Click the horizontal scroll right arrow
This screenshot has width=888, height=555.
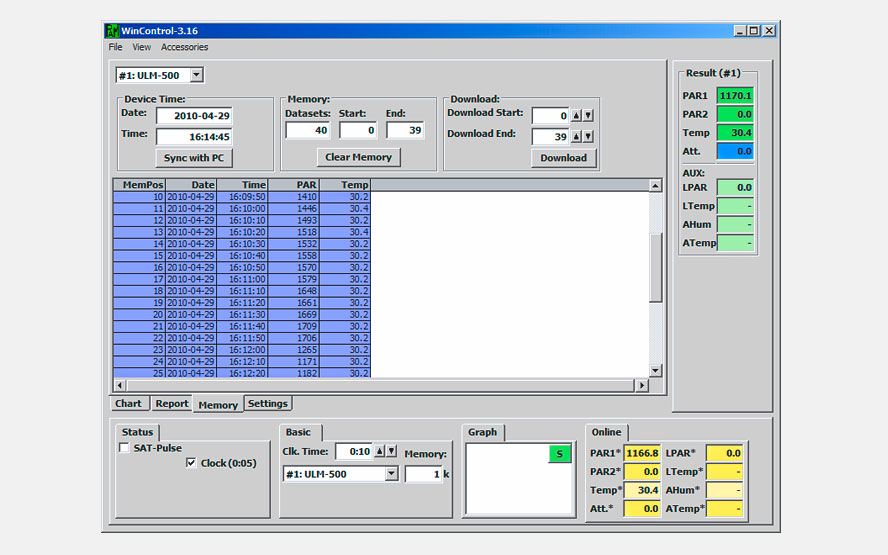point(642,385)
